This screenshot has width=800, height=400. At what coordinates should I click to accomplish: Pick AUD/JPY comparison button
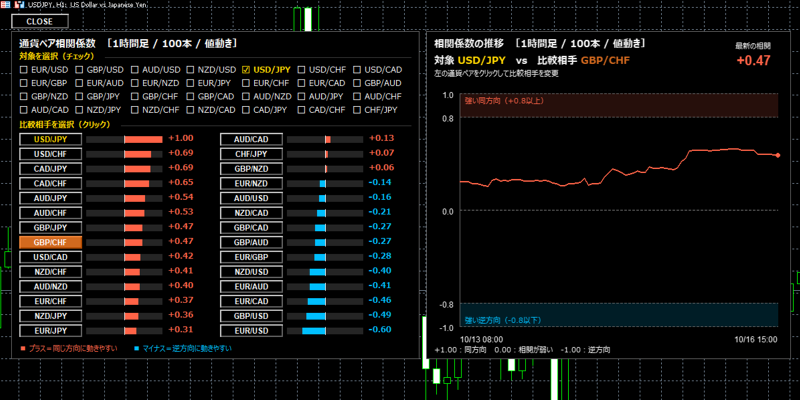[51, 198]
